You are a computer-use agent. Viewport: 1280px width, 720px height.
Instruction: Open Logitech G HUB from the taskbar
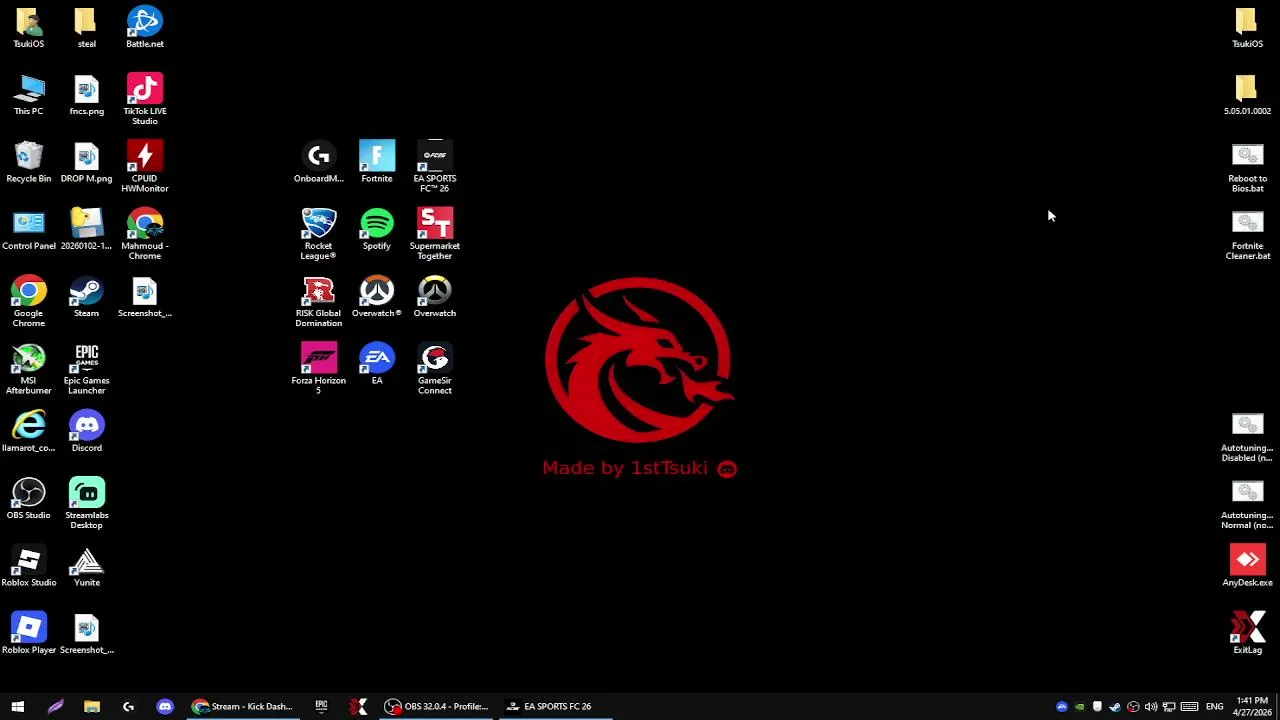pyautogui.click(x=128, y=706)
